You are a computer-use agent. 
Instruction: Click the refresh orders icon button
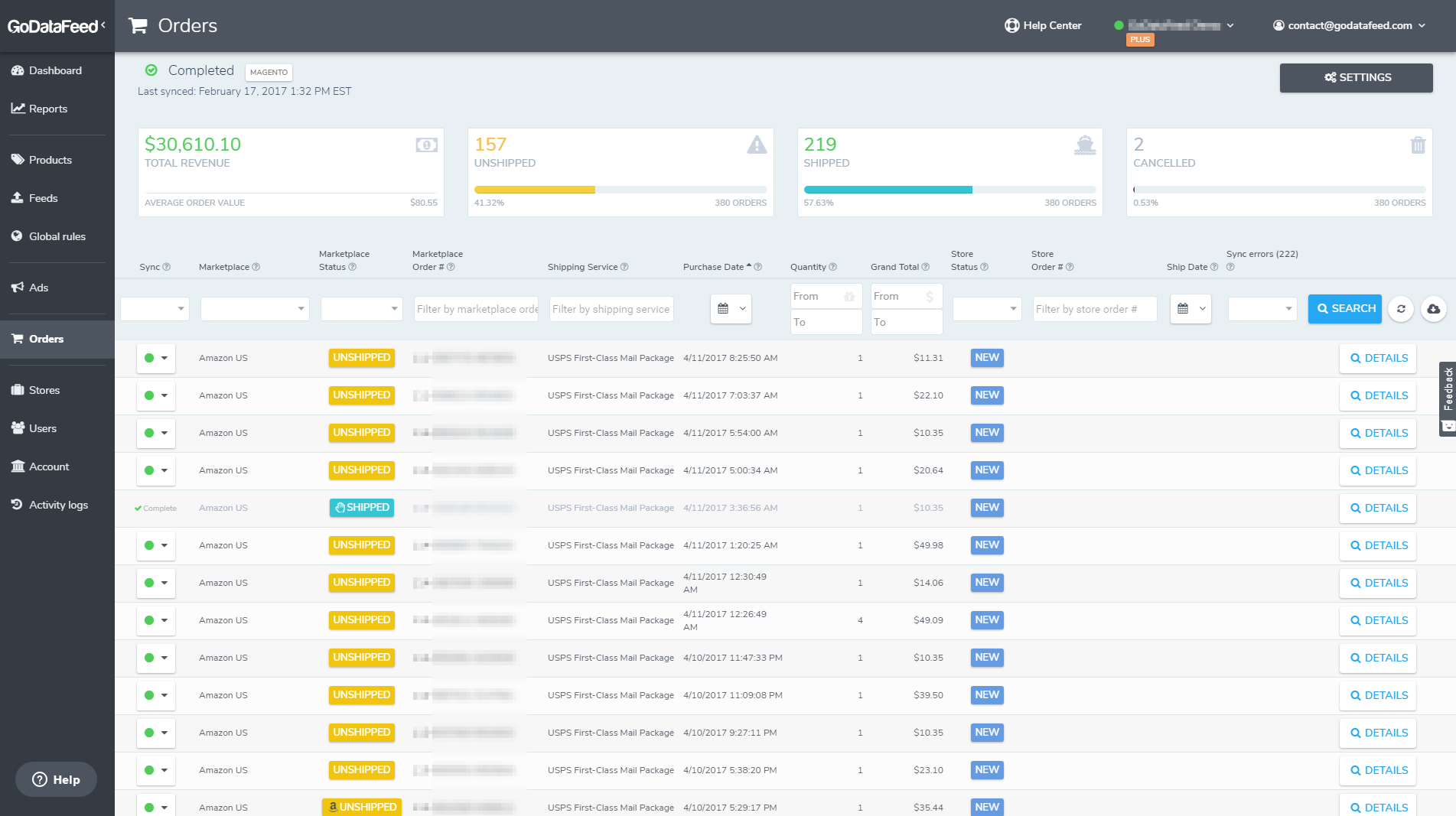click(1401, 309)
